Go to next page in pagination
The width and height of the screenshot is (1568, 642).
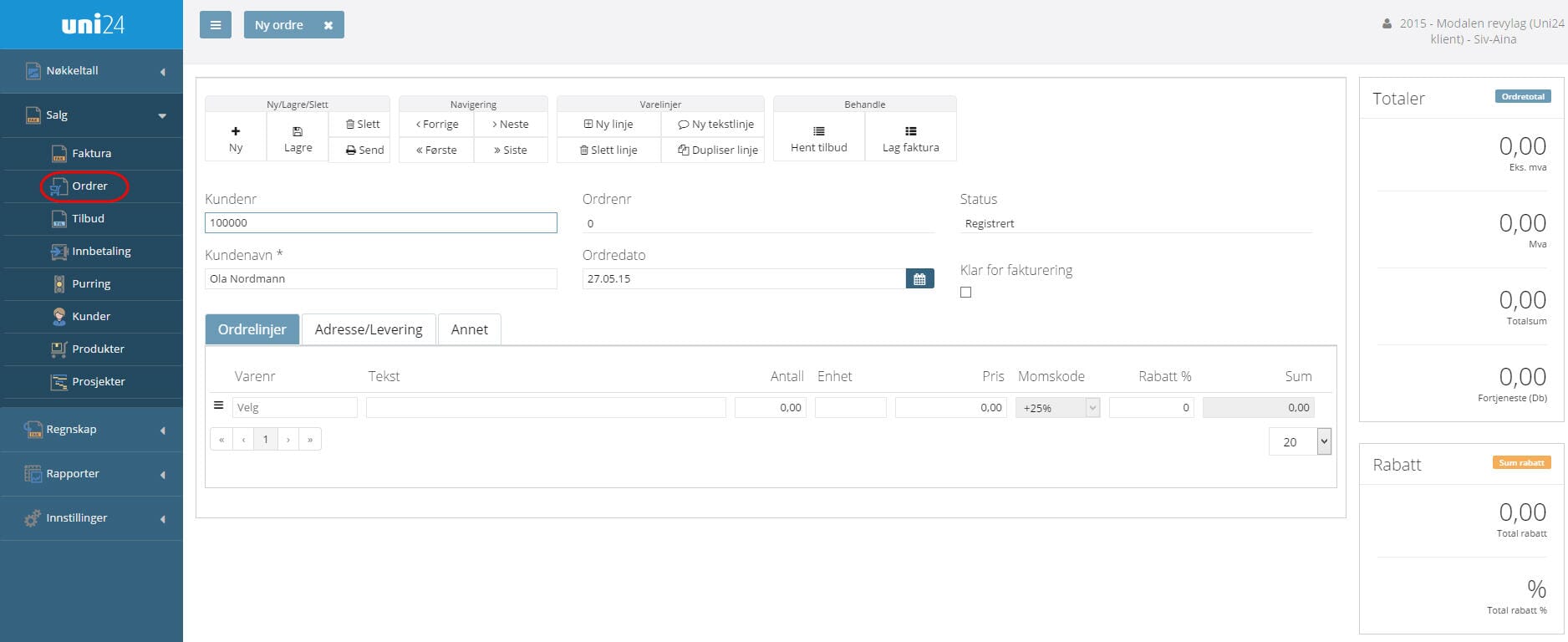point(288,440)
